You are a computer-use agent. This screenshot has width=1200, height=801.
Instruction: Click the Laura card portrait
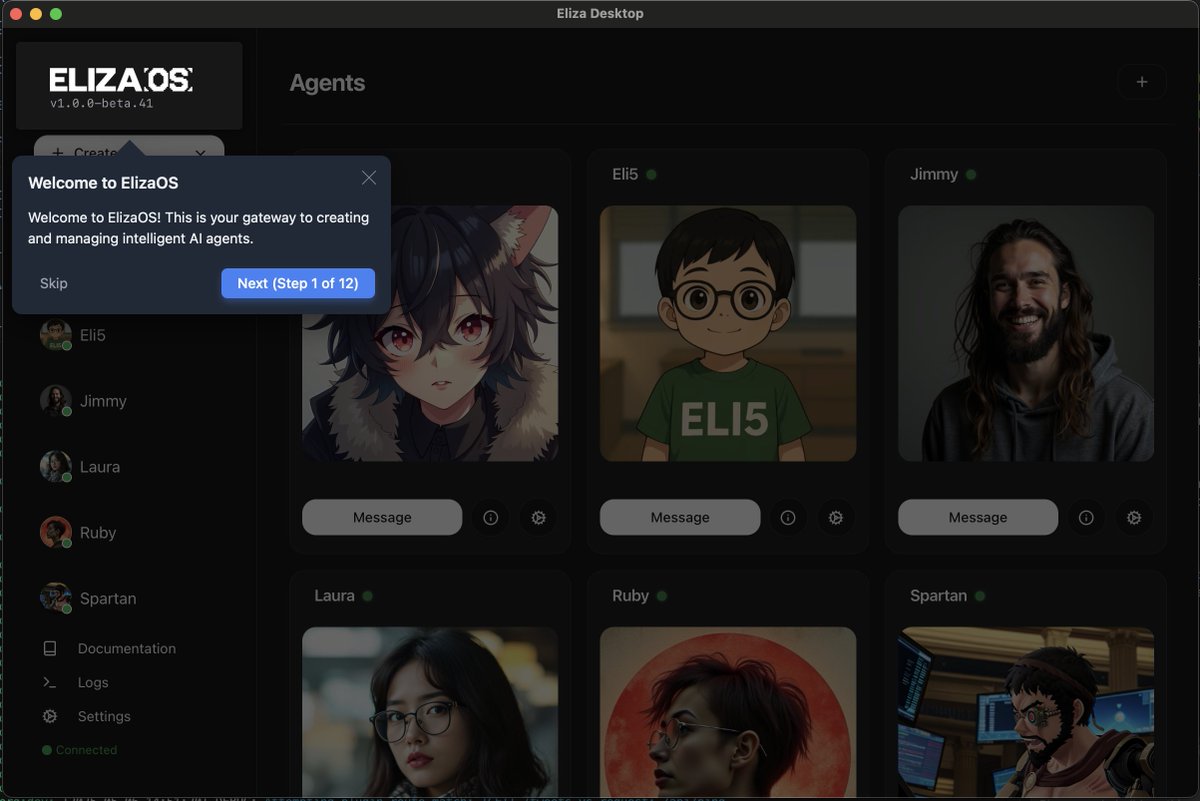point(430,712)
